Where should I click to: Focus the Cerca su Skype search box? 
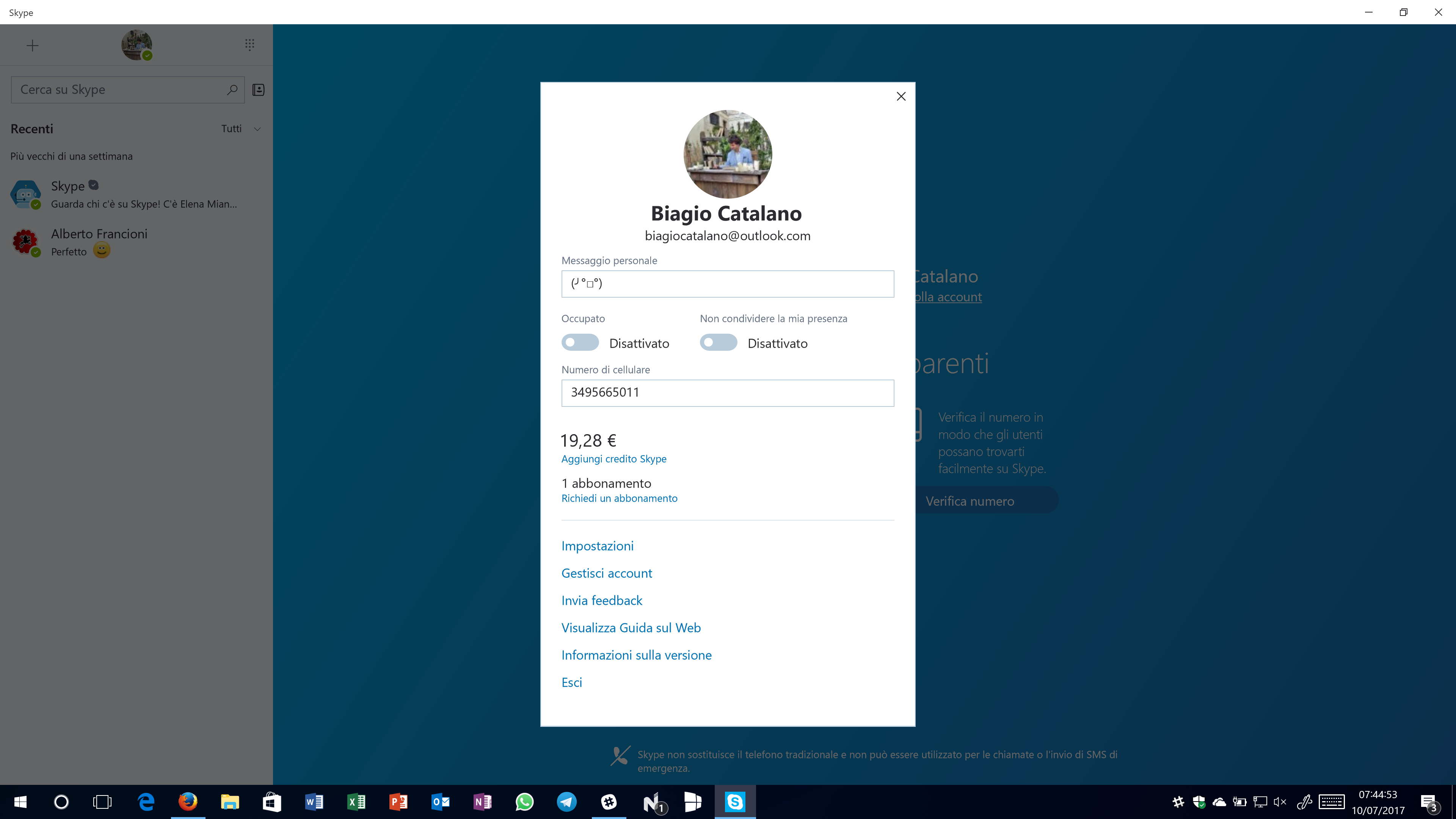(128, 89)
